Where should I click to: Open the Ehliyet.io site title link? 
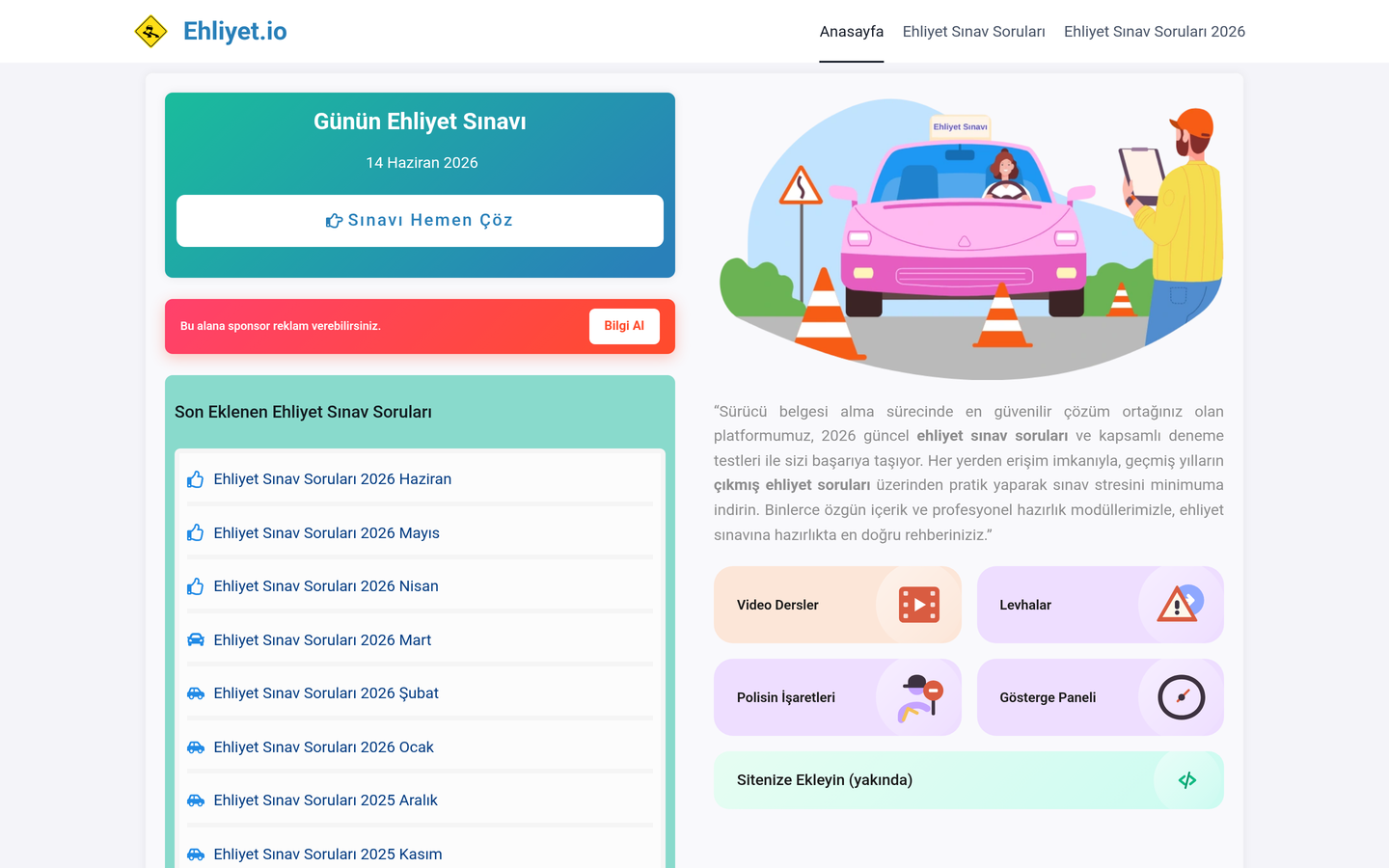tap(234, 31)
